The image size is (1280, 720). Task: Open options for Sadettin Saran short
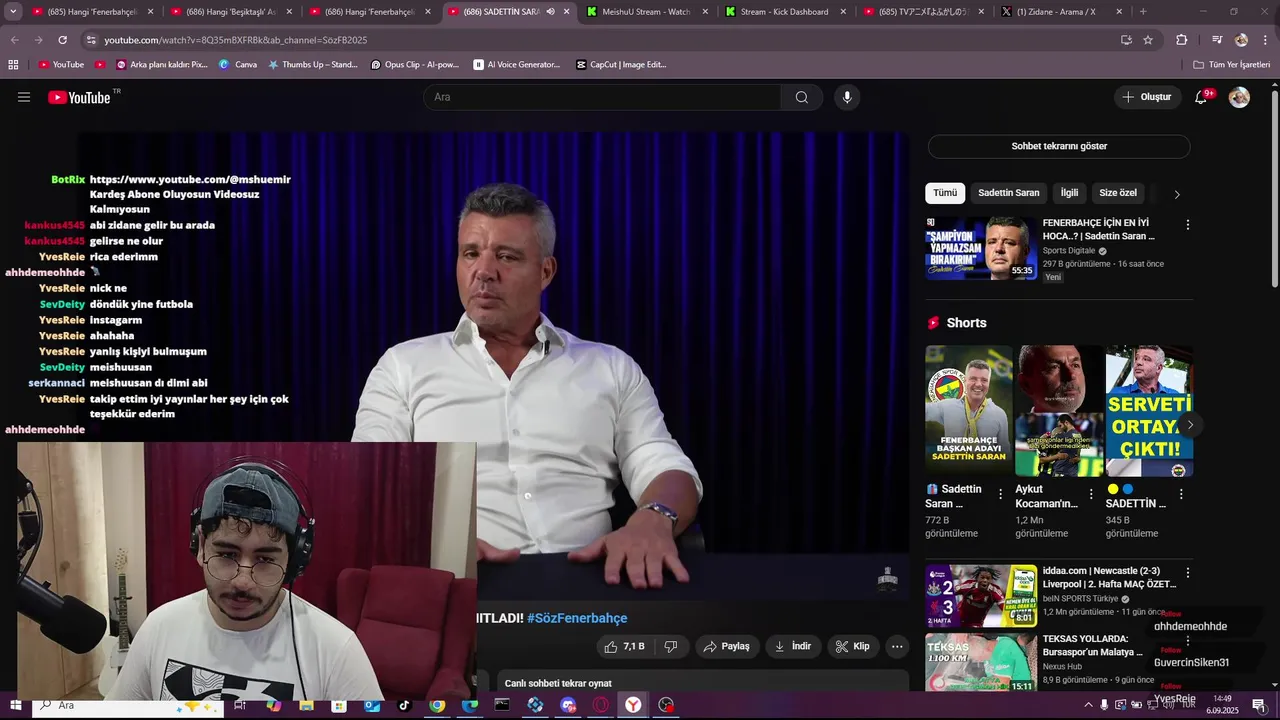1000,494
